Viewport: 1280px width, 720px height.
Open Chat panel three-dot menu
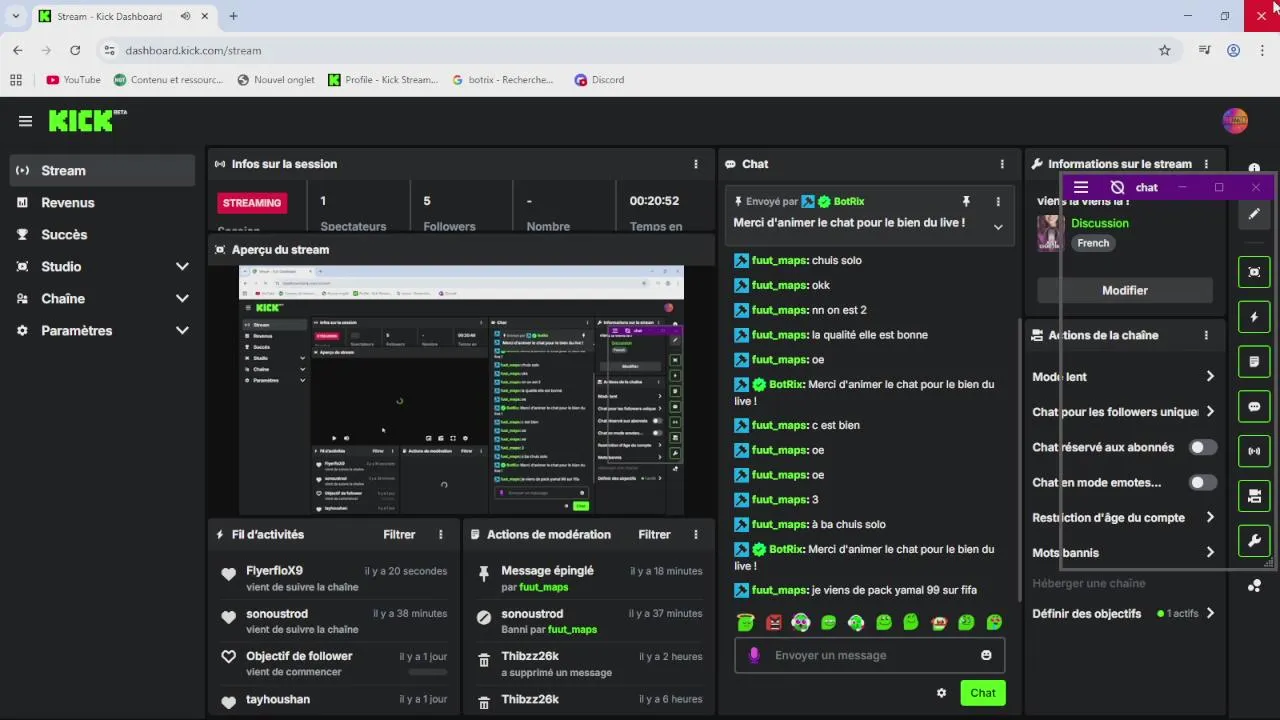1002,164
